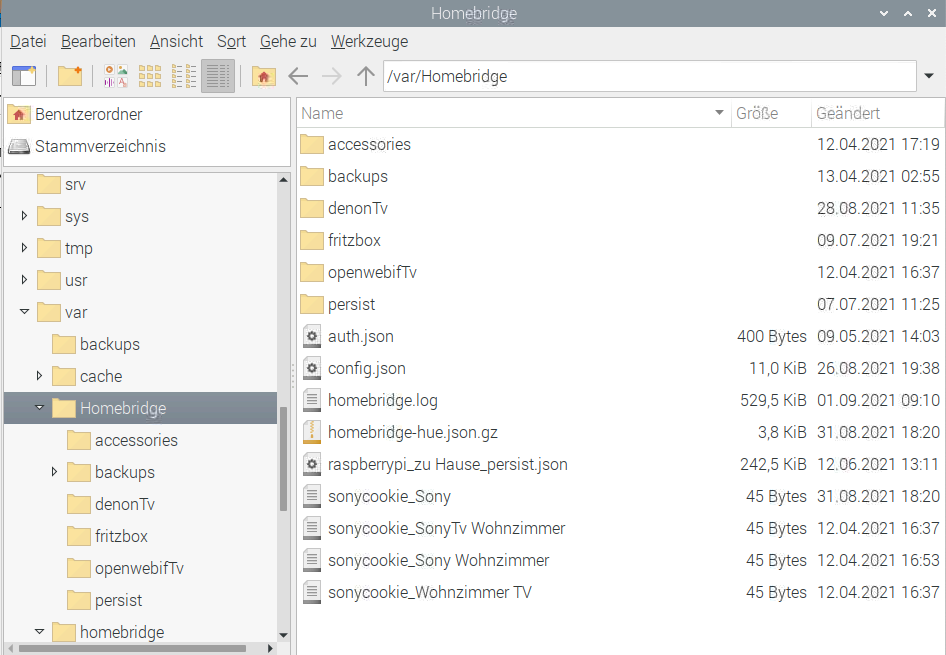
Task: Go to the home folder via the toolbar
Action: click(264, 76)
